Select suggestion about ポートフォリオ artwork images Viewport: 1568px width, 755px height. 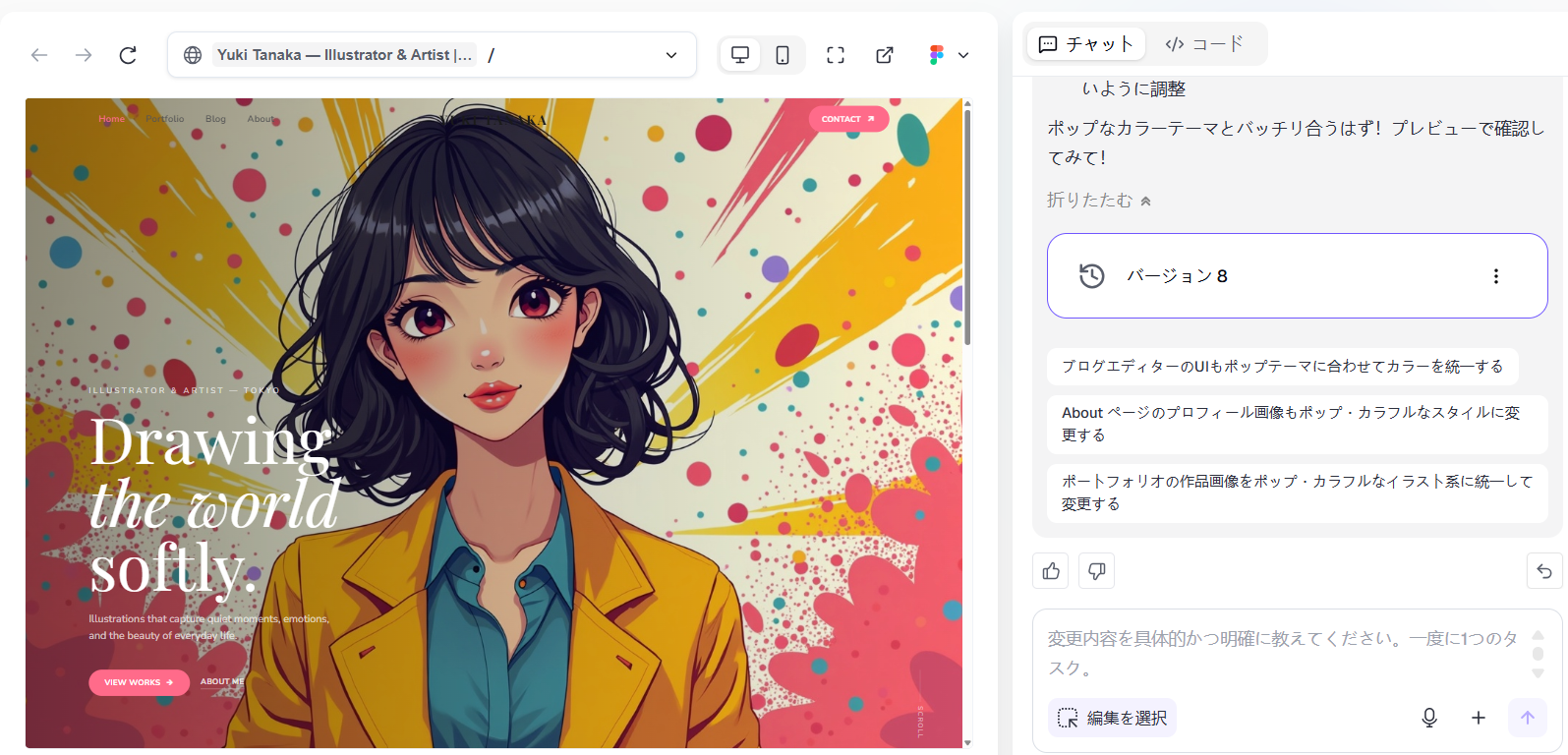(x=1298, y=493)
